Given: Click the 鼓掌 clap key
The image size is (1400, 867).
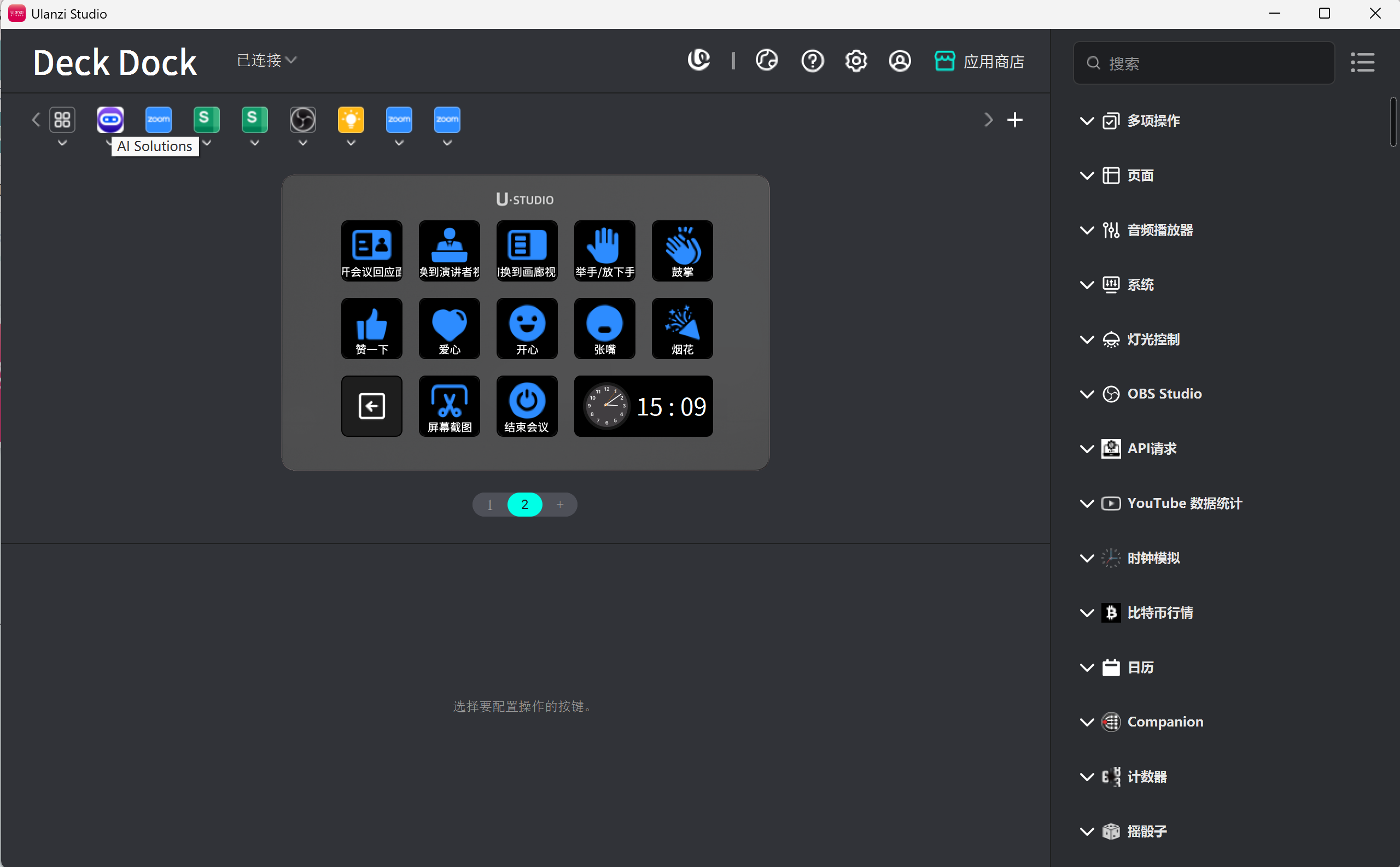Looking at the screenshot, I should coord(682,250).
